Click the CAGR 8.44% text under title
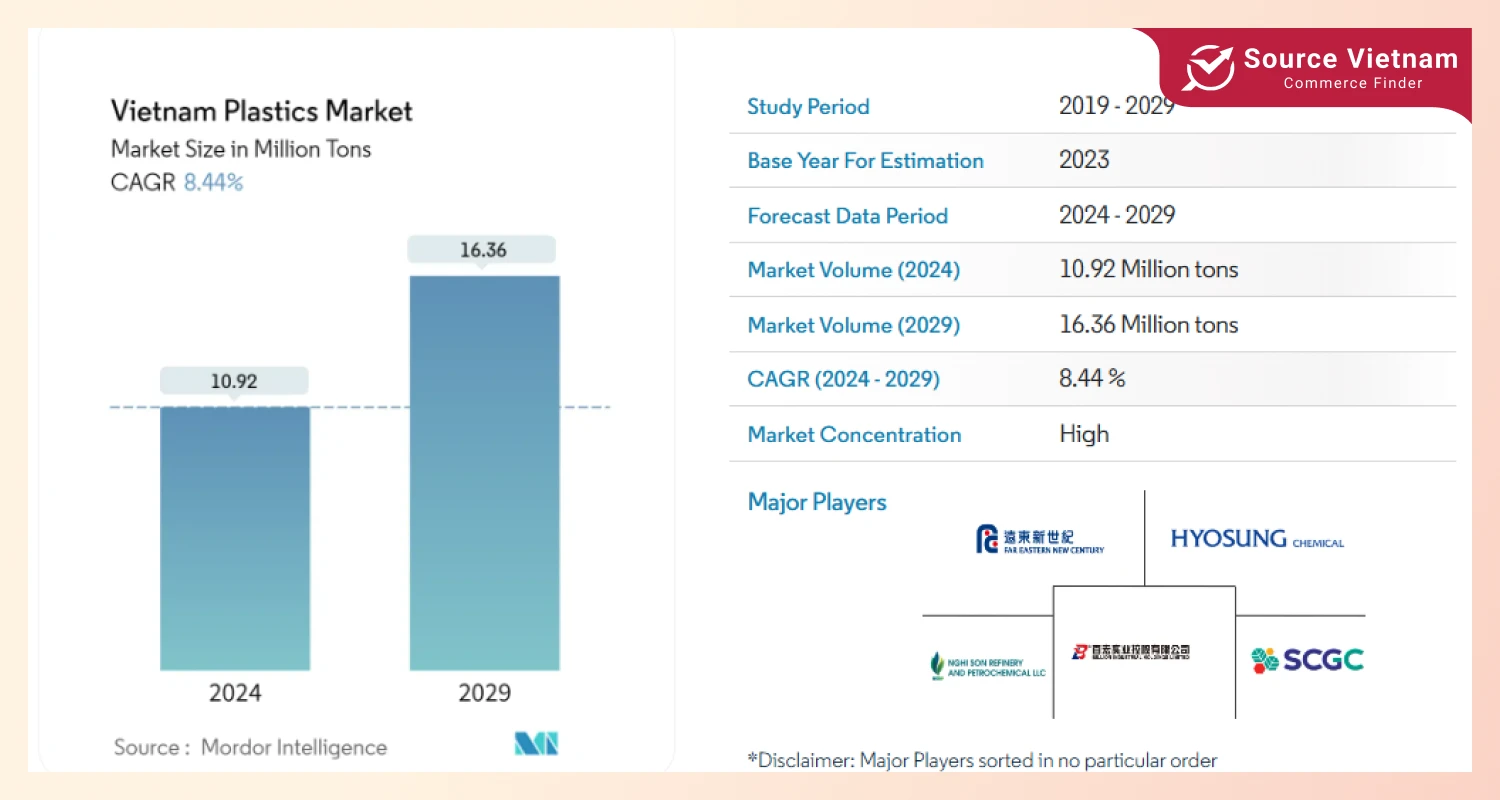 177,182
